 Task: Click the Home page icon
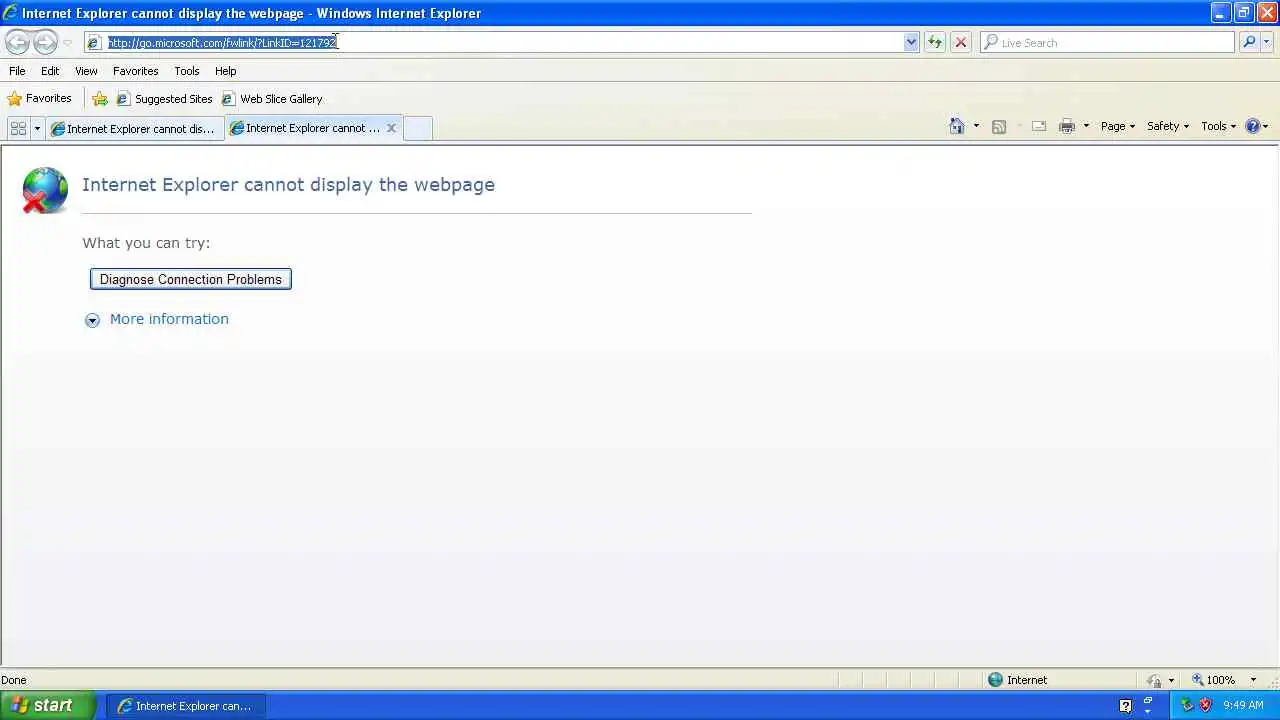(957, 126)
